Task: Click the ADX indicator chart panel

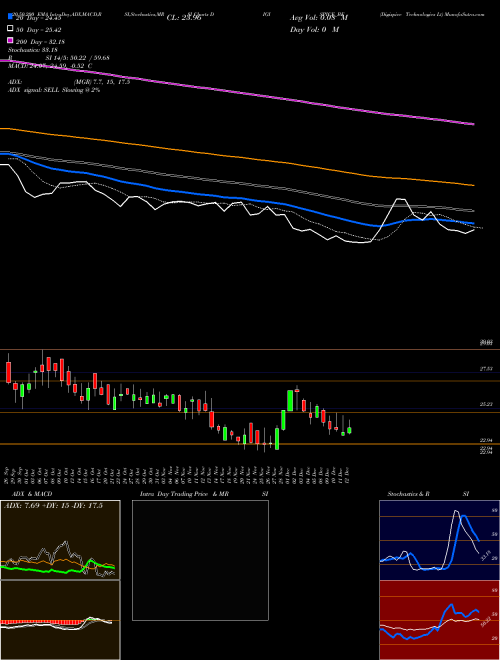Action: coord(60,540)
